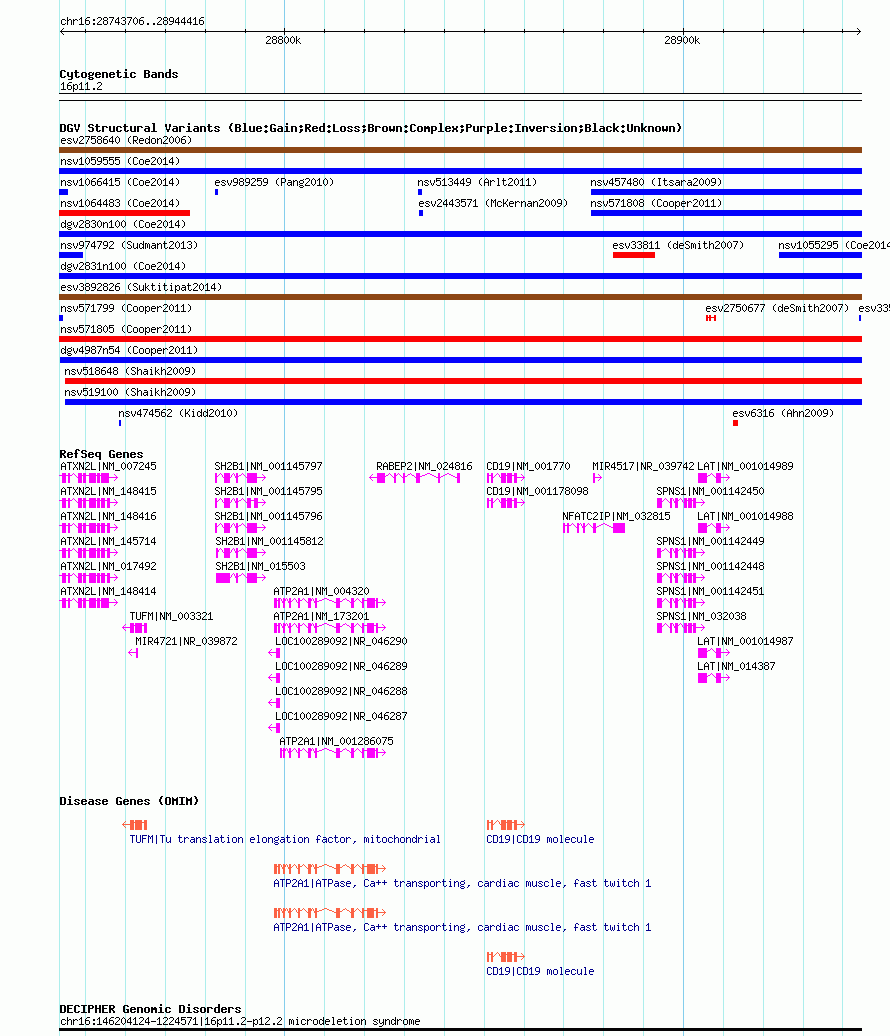Click gene label ATXN2L|NM_007245
Screen dimensions: 890x1036
(108, 466)
